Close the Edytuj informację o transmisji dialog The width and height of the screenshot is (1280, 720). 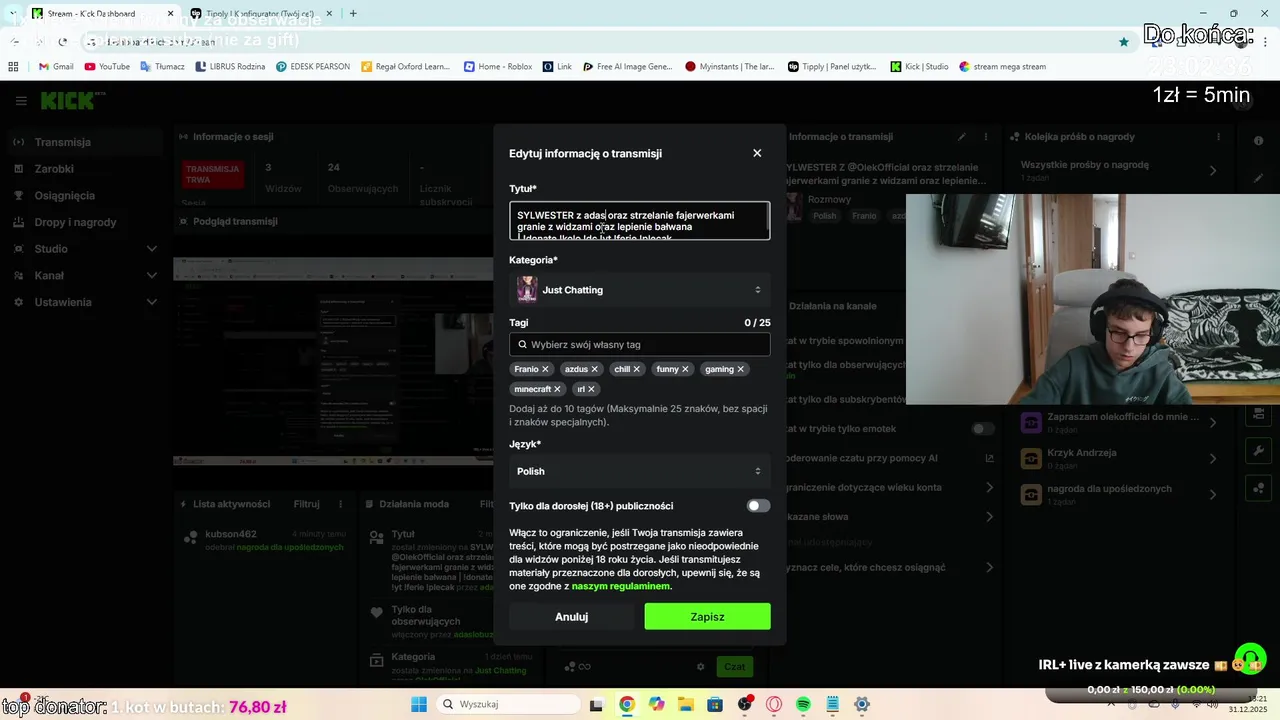[757, 153]
